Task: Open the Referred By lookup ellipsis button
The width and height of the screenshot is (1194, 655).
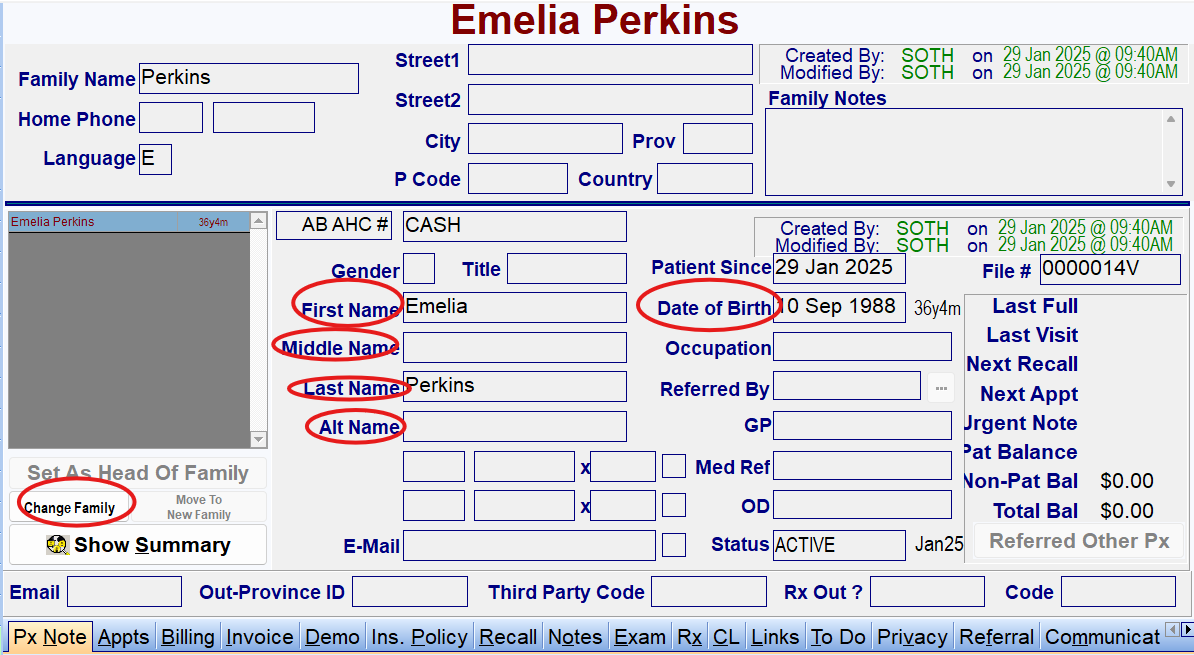Action: pos(940,387)
